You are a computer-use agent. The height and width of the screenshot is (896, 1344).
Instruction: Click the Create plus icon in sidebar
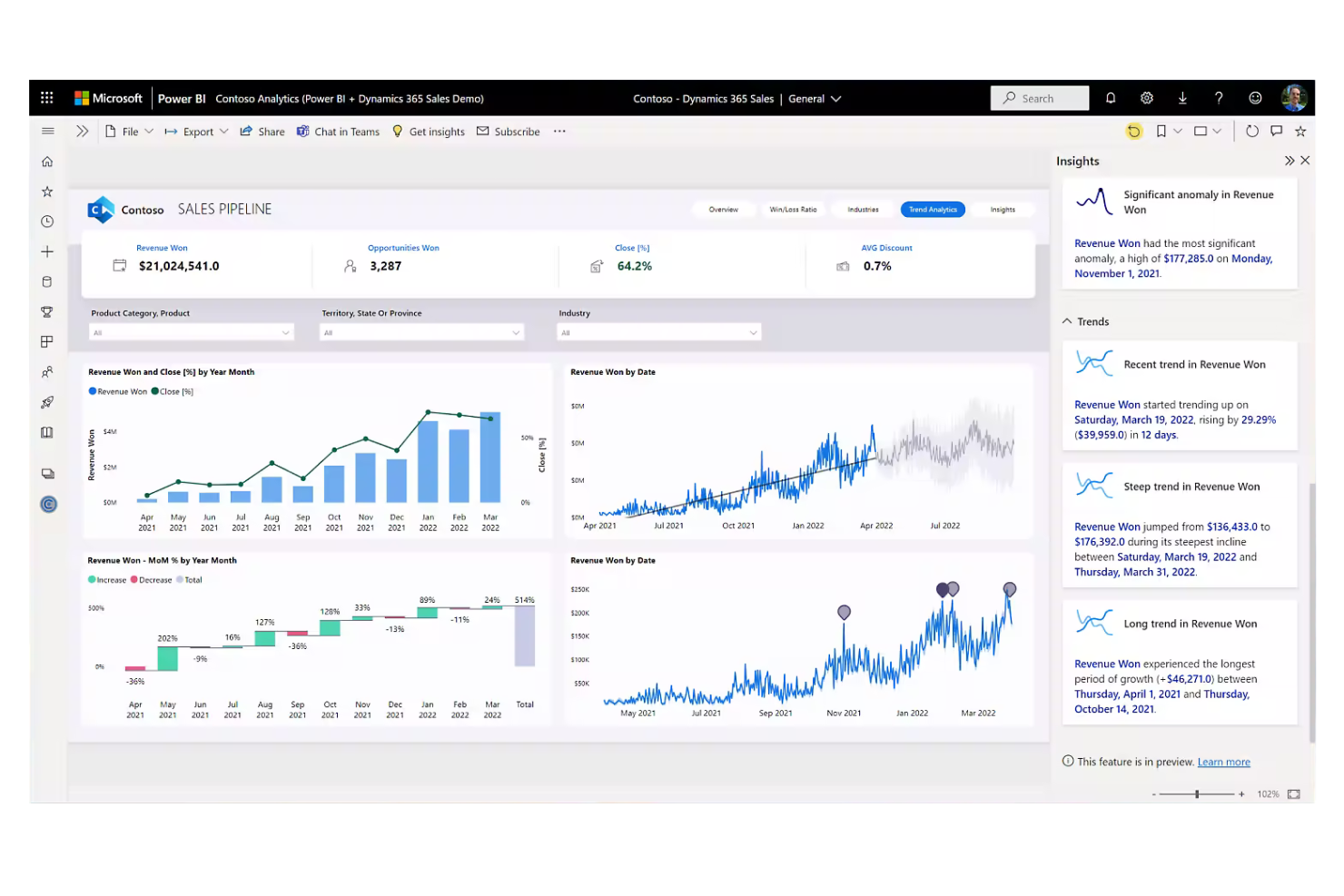coord(47,251)
